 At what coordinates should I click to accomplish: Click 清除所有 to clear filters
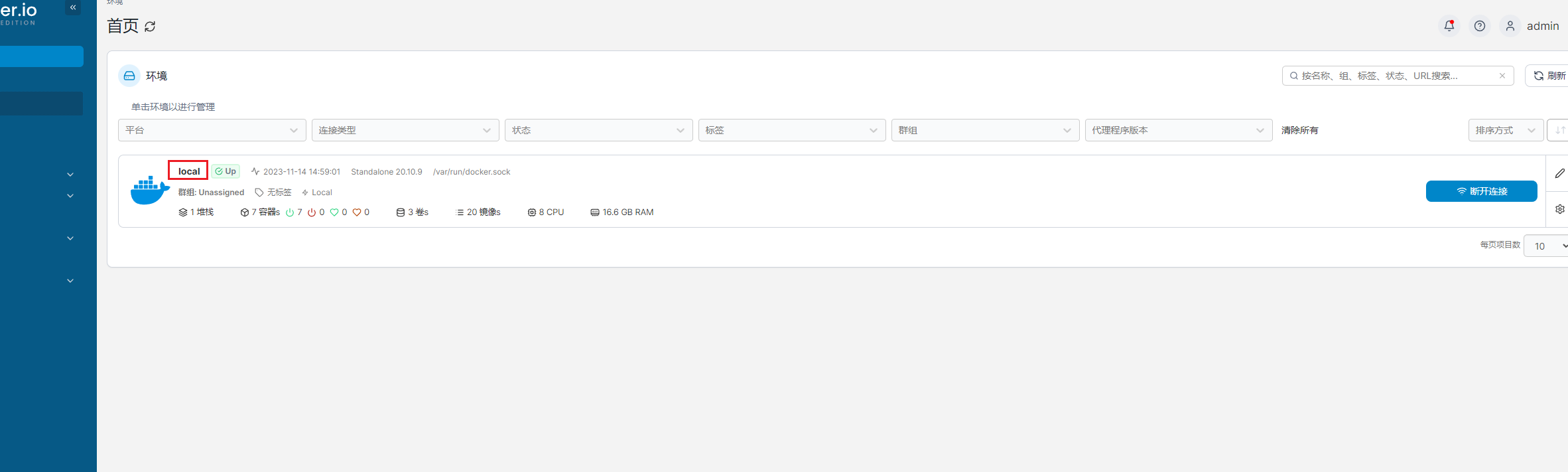click(1300, 130)
